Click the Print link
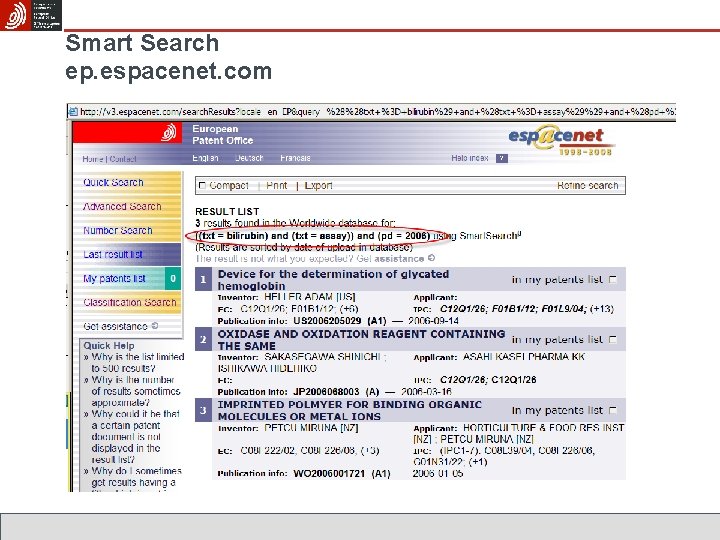Screen dimensions: 720x540 [x=276, y=186]
